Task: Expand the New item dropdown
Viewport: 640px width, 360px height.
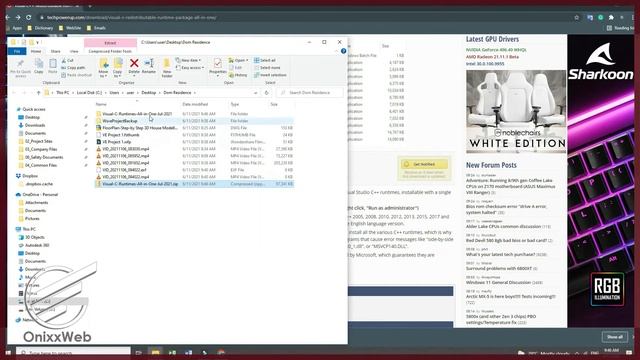Action: click(189, 60)
